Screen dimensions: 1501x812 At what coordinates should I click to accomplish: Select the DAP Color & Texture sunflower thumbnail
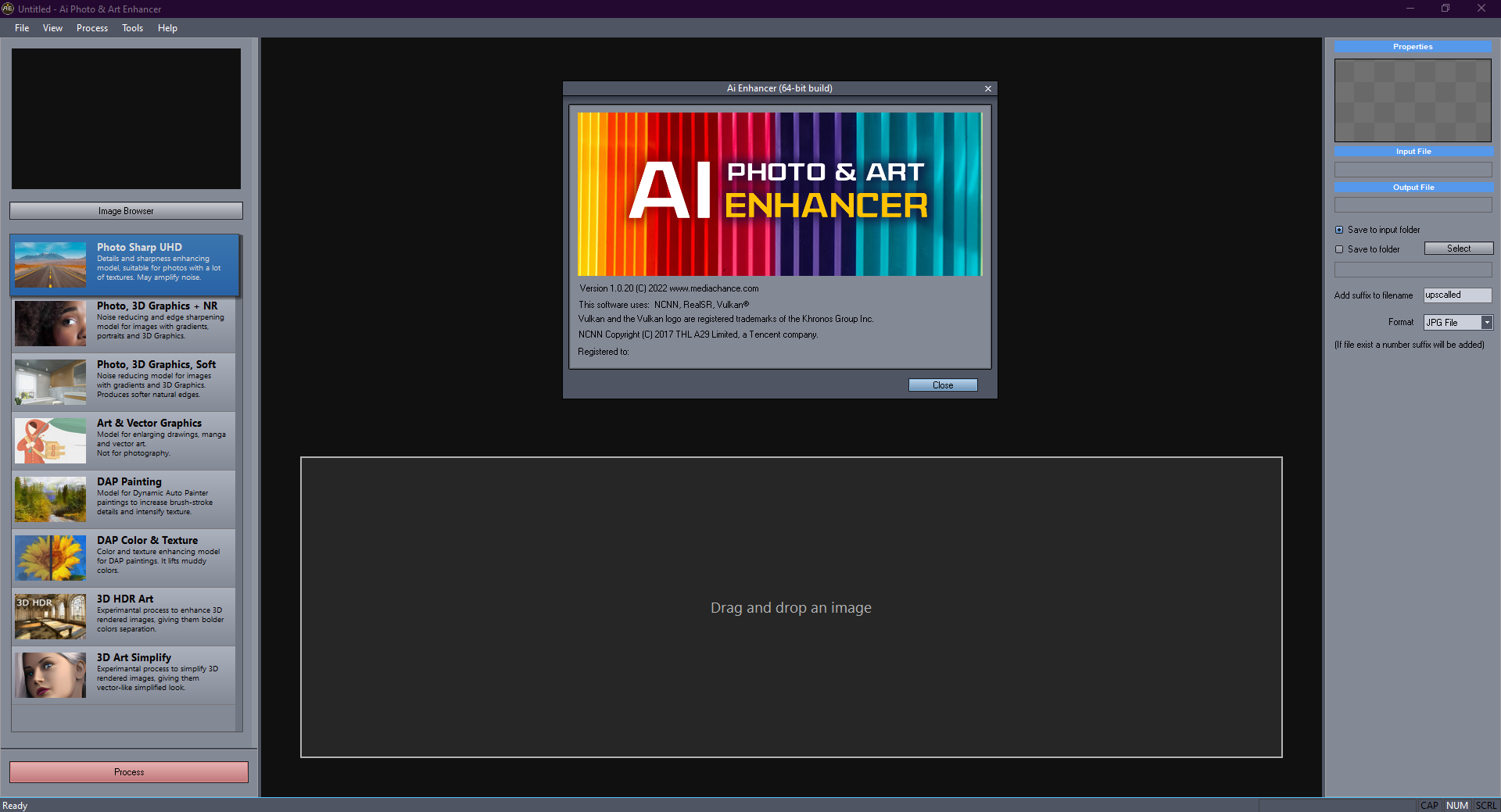(50, 557)
